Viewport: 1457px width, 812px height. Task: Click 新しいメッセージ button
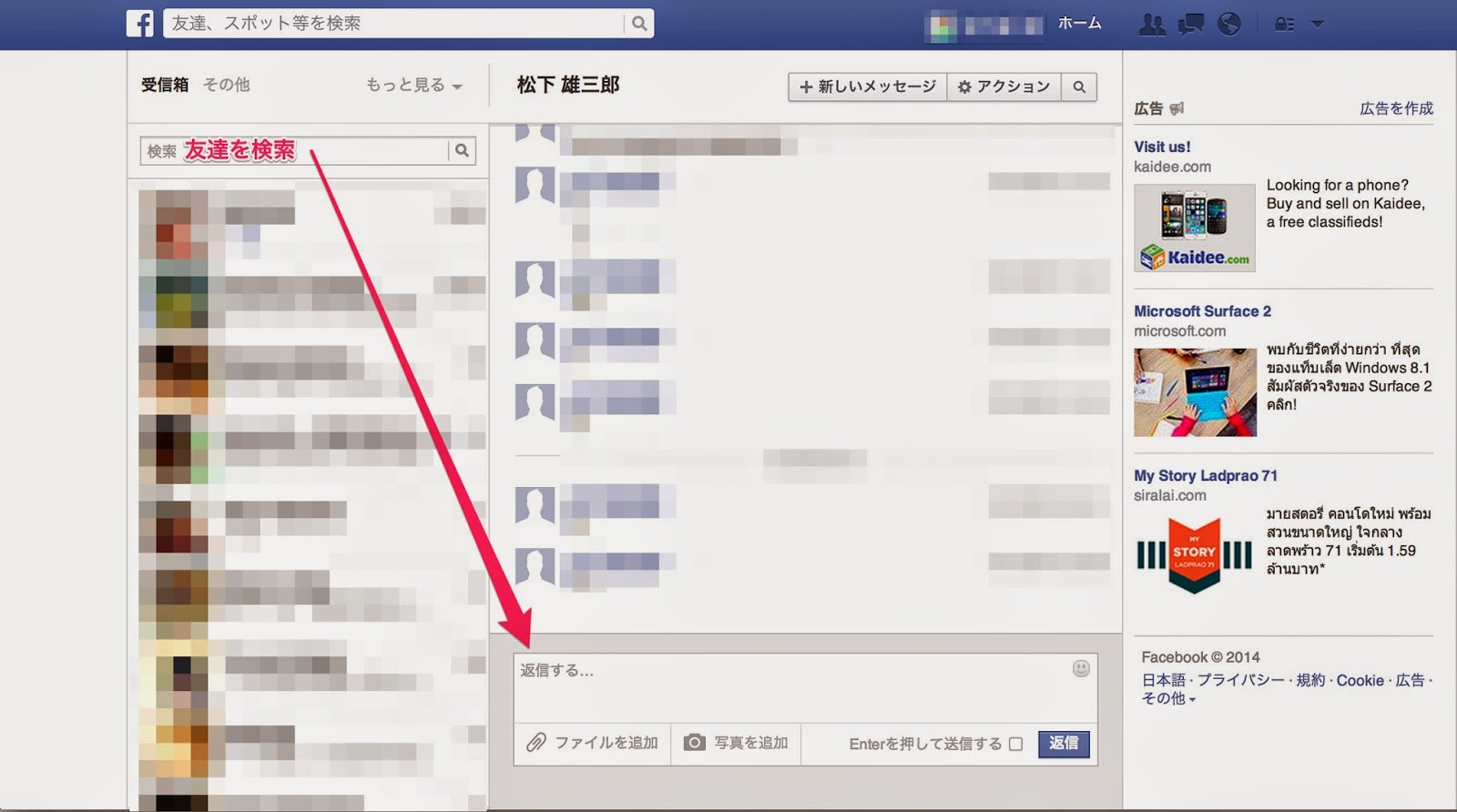(x=868, y=86)
